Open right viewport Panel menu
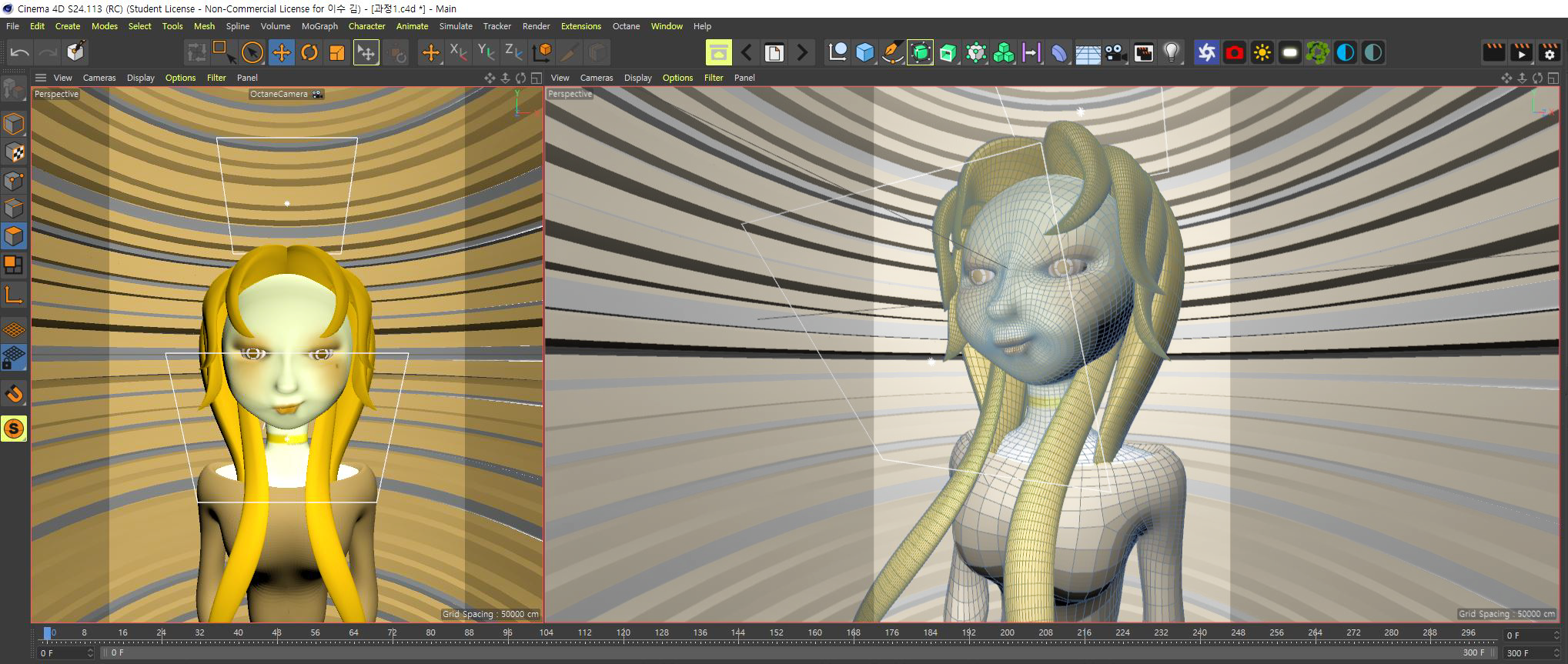The width and height of the screenshot is (1568, 664). [x=744, y=78]
